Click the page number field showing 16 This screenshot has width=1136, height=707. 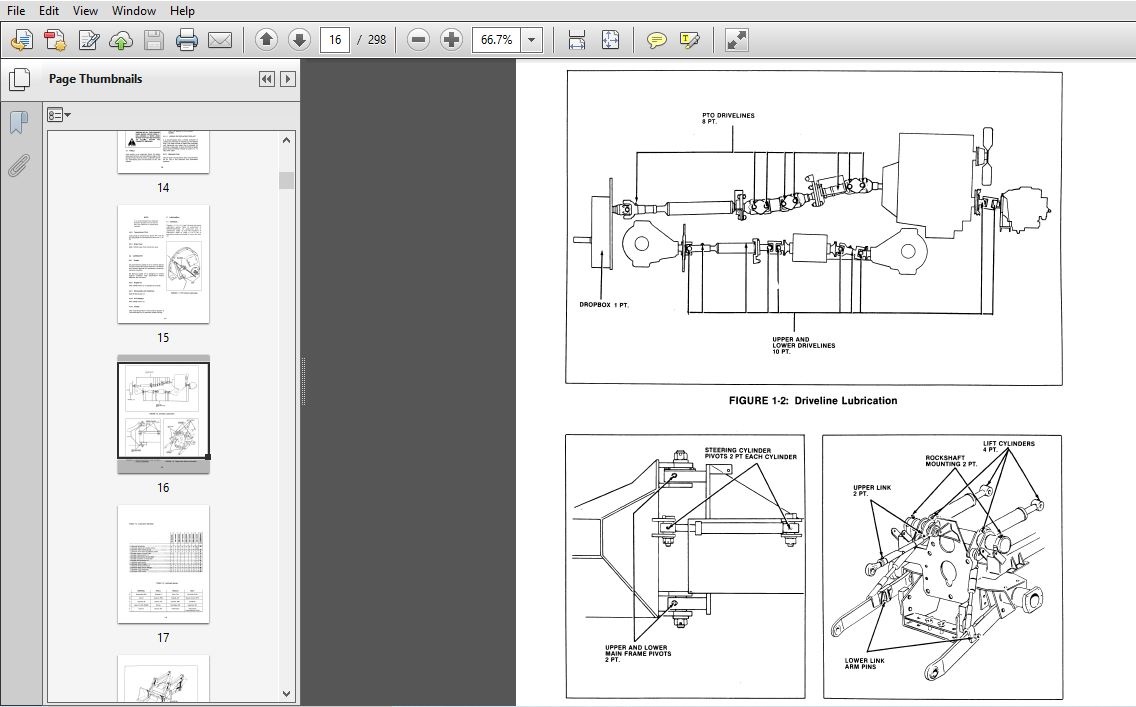tap(335, 40)
